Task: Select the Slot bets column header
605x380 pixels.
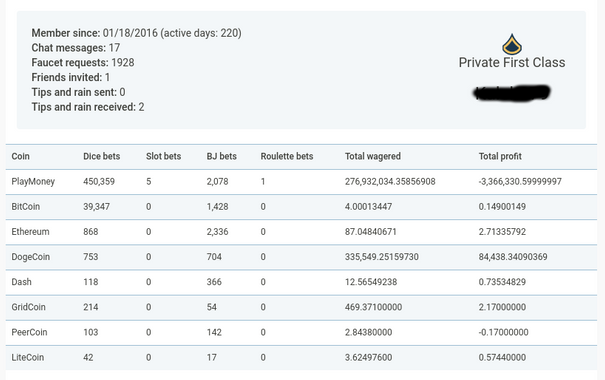Action: point(163,156)
